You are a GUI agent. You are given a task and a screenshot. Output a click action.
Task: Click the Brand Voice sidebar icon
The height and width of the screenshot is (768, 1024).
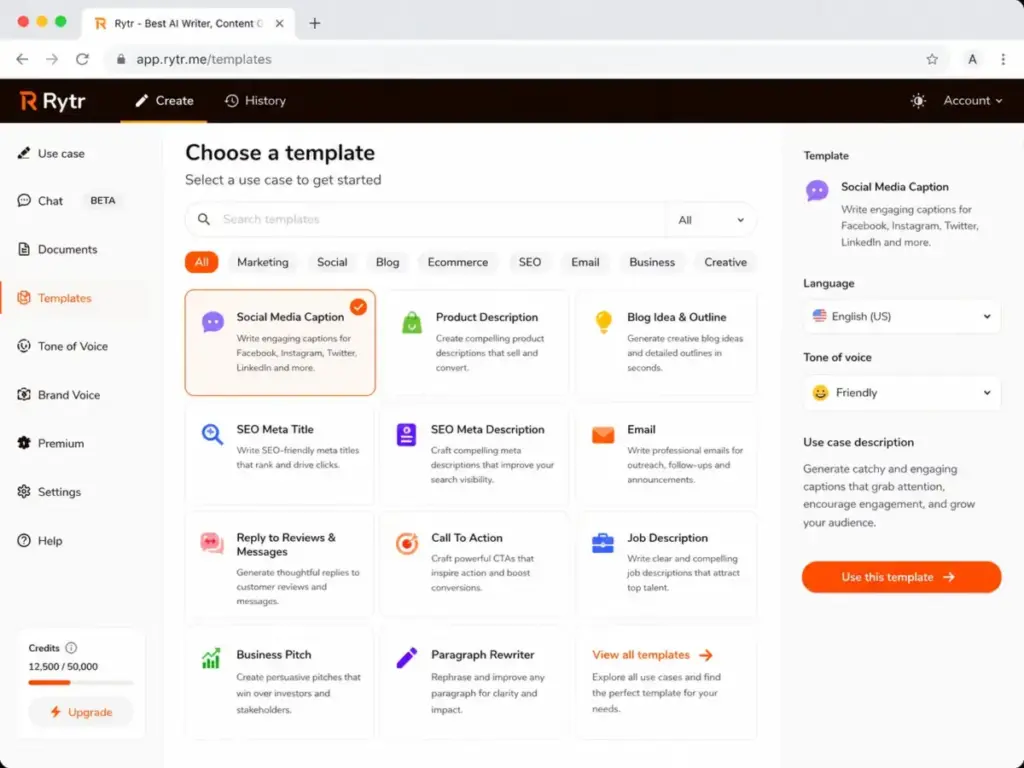pyautogui.click(x=24, y=394)
